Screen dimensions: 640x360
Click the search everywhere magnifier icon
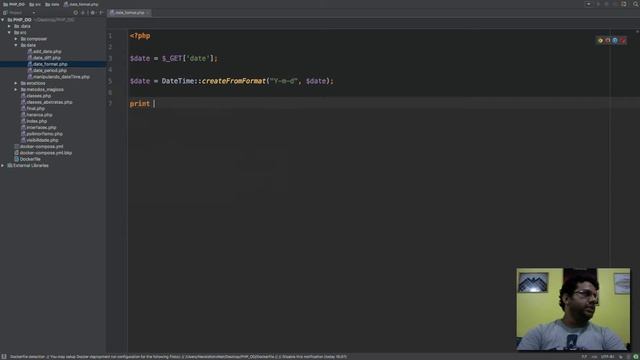click(636, 4)
